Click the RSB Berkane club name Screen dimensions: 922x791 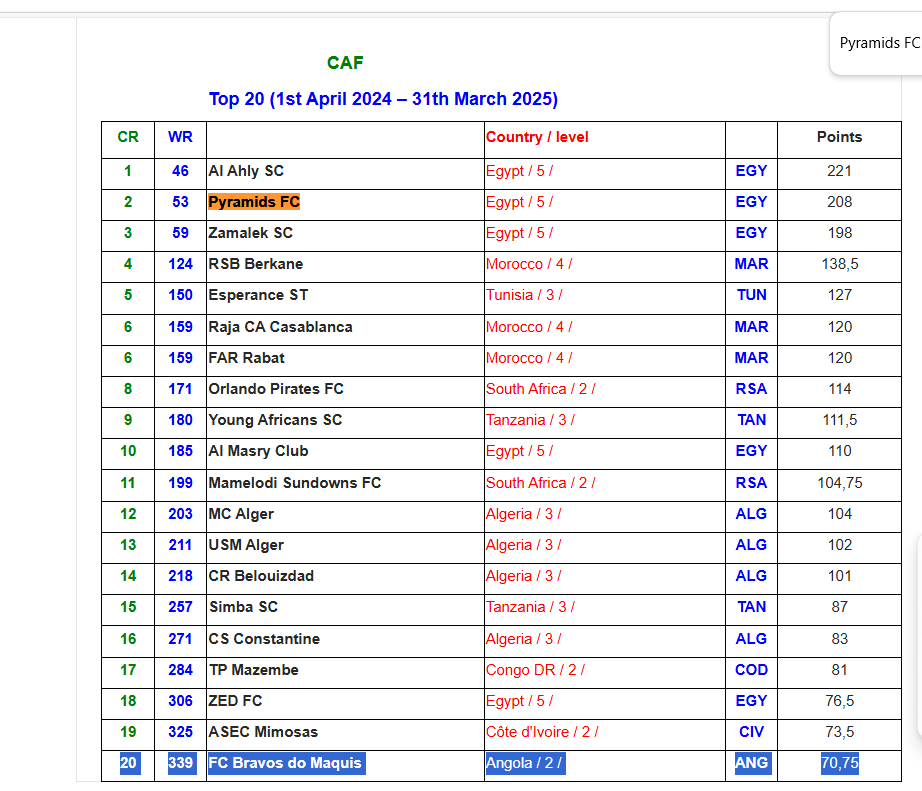tap(256, 264)
